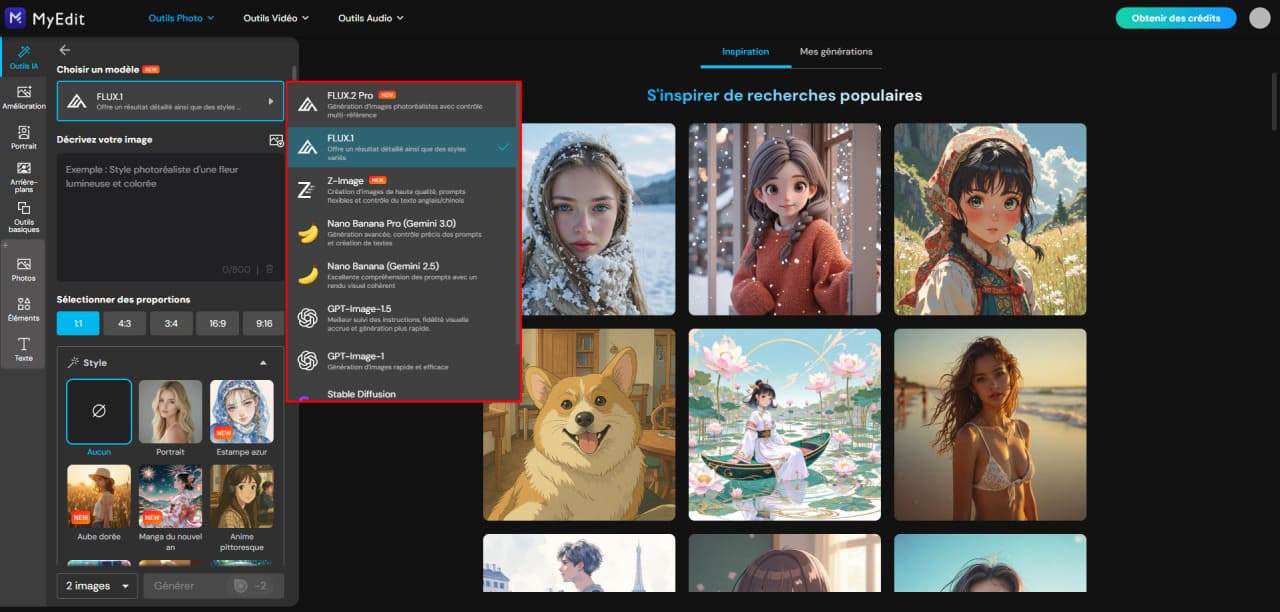Open the Outils basiques sidebar section
The image size is (1280, 612).
22,216
